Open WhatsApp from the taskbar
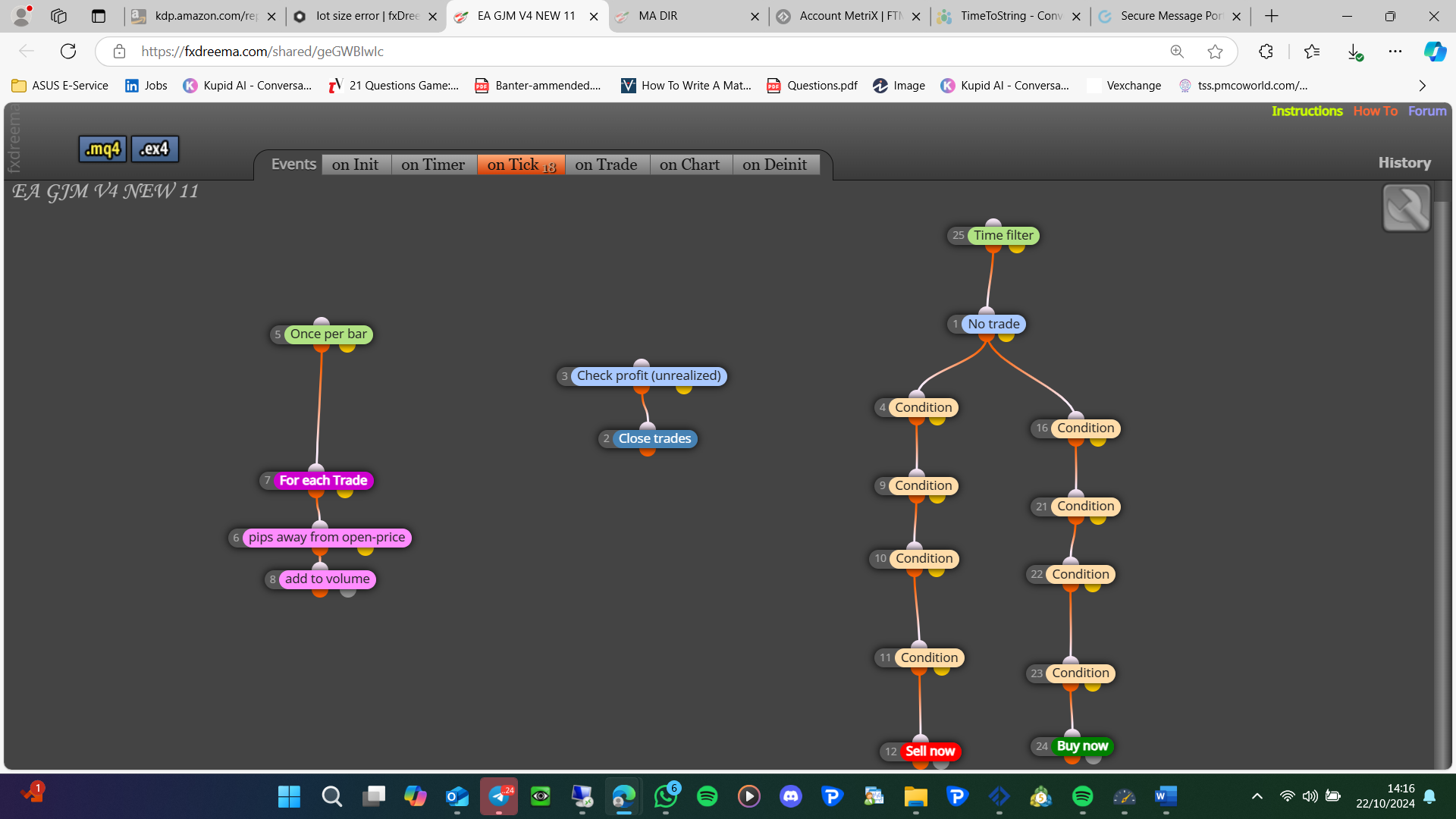 [x=666, y=796]
